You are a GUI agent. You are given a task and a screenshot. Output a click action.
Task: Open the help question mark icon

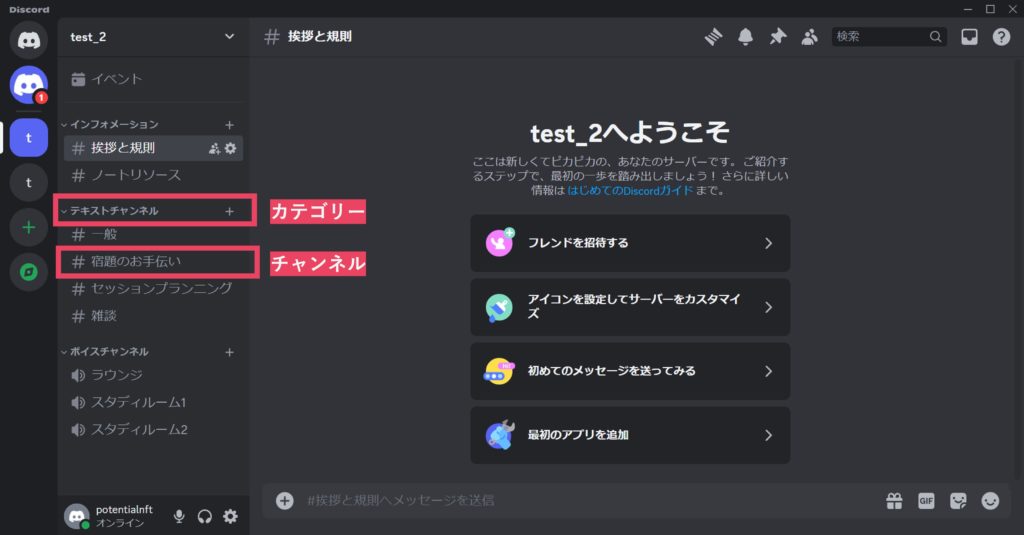click(1001, 37)
